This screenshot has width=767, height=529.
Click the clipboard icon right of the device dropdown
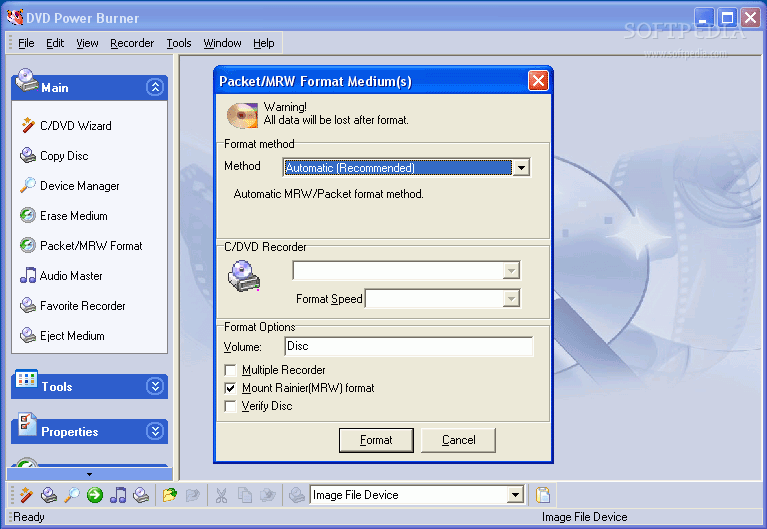[x=543, y=495]
